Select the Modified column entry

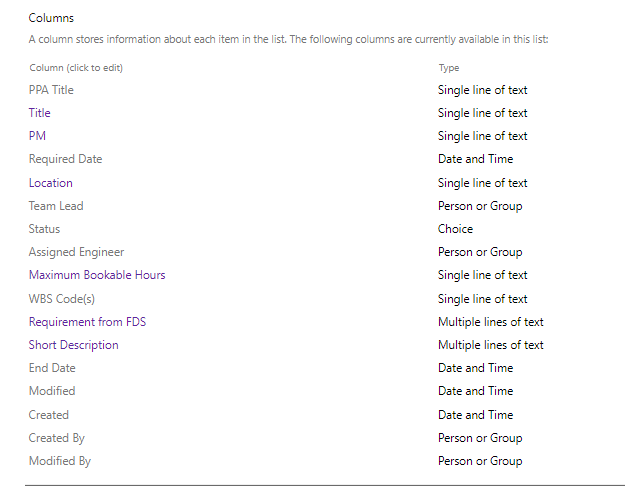point(52,391)
